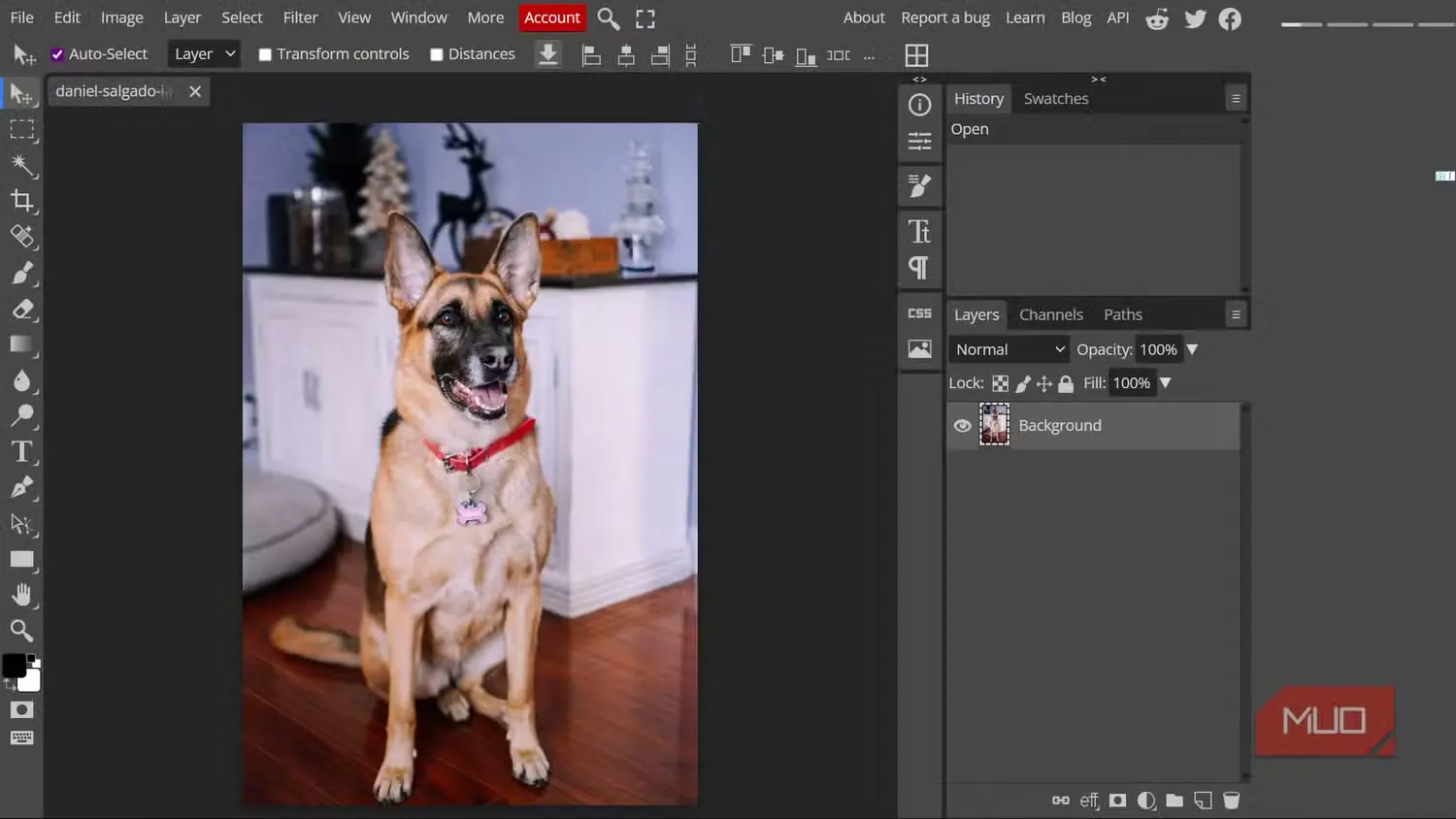
Task: Toggle lock transparent pixels
Action: coord(1000,383)
